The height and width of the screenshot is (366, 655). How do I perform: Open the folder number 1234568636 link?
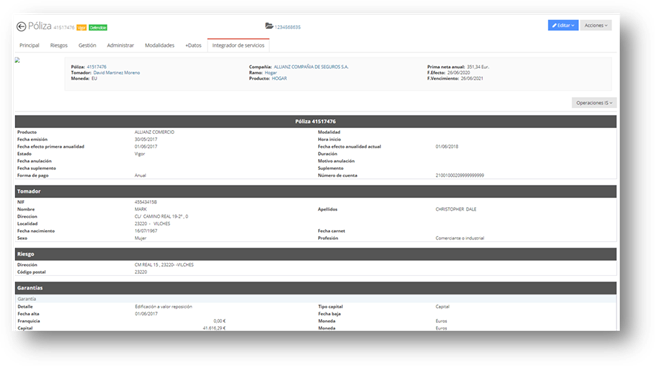(287, 27)
